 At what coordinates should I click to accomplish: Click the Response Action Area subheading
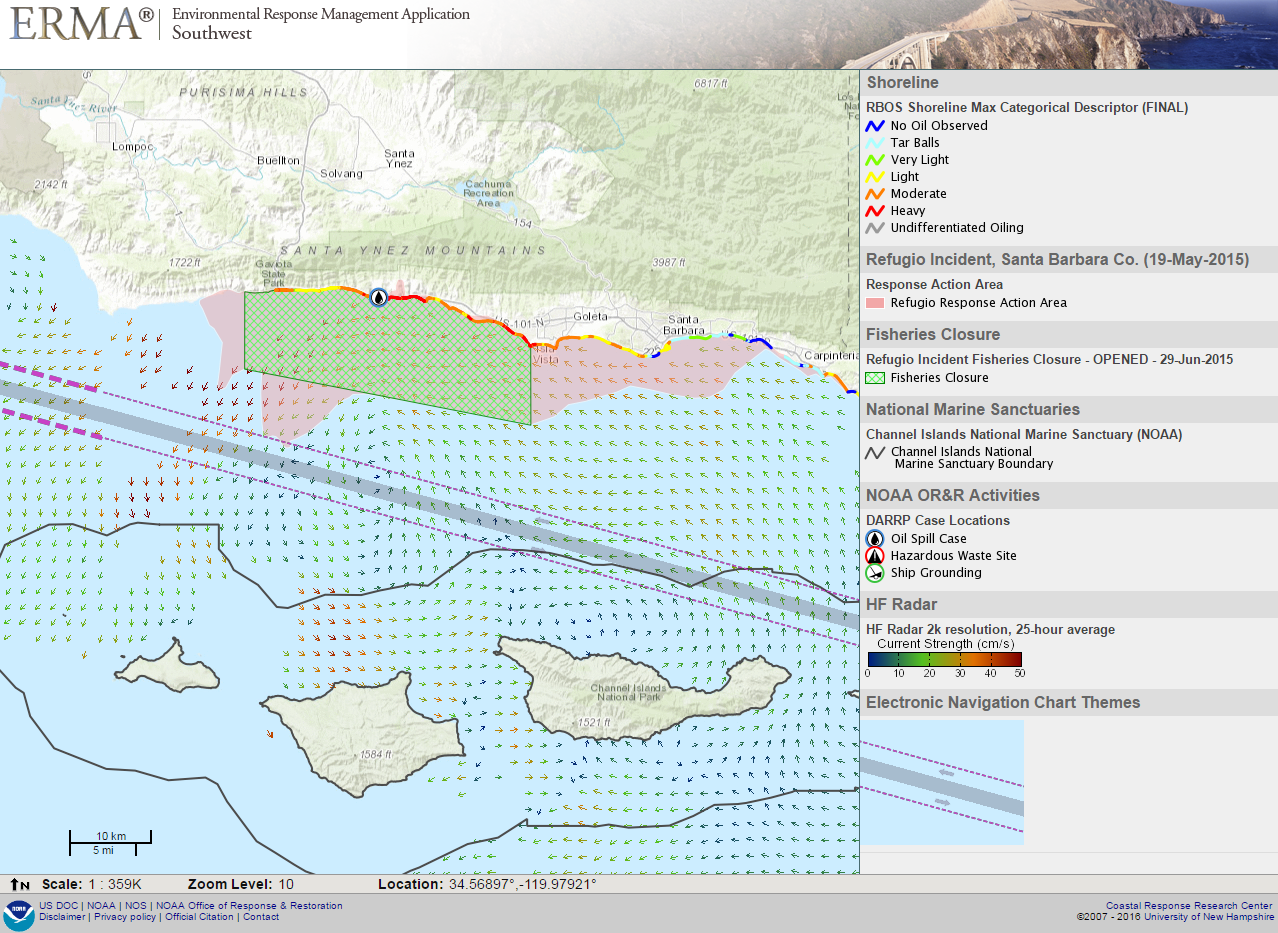pos(934,285)
